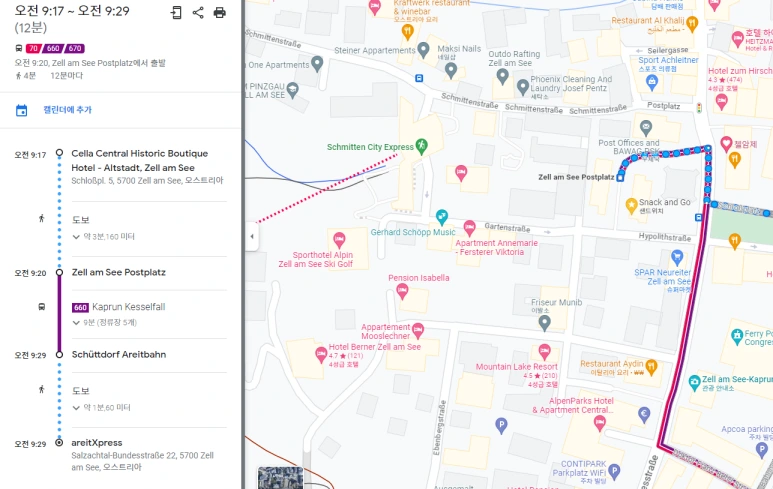Send directions to your phone icon
This screenshot has height=489, width=773.
click(x=176, y=12)
